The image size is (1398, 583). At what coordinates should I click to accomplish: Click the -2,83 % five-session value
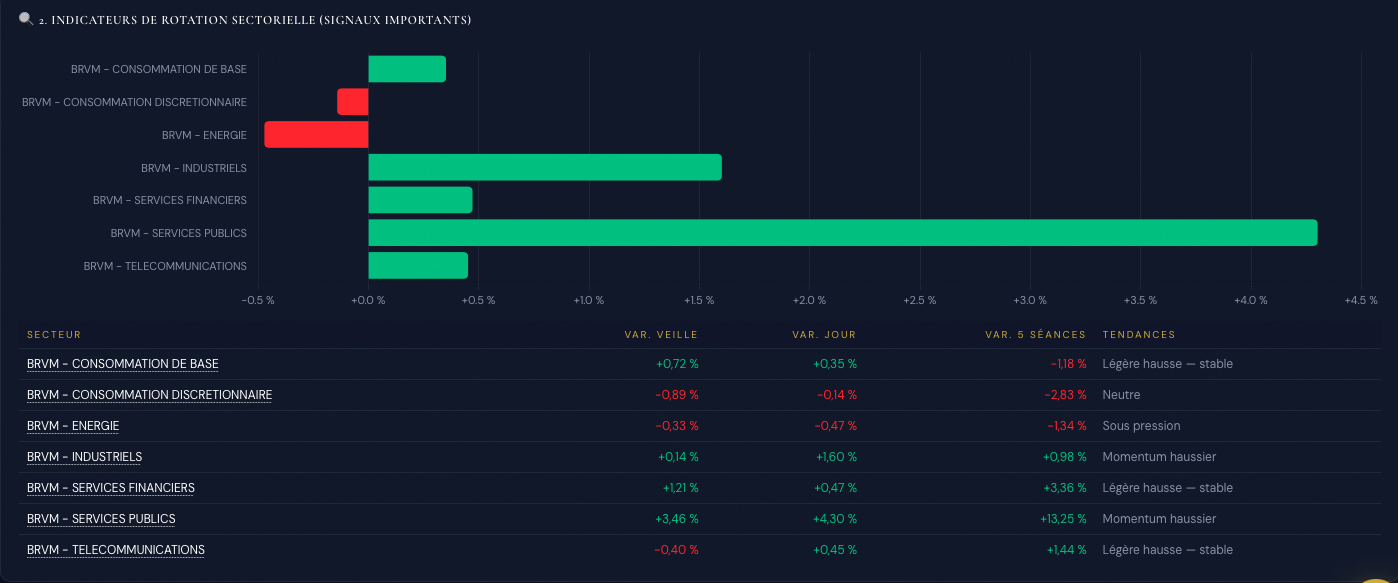tap(1065, 395)
